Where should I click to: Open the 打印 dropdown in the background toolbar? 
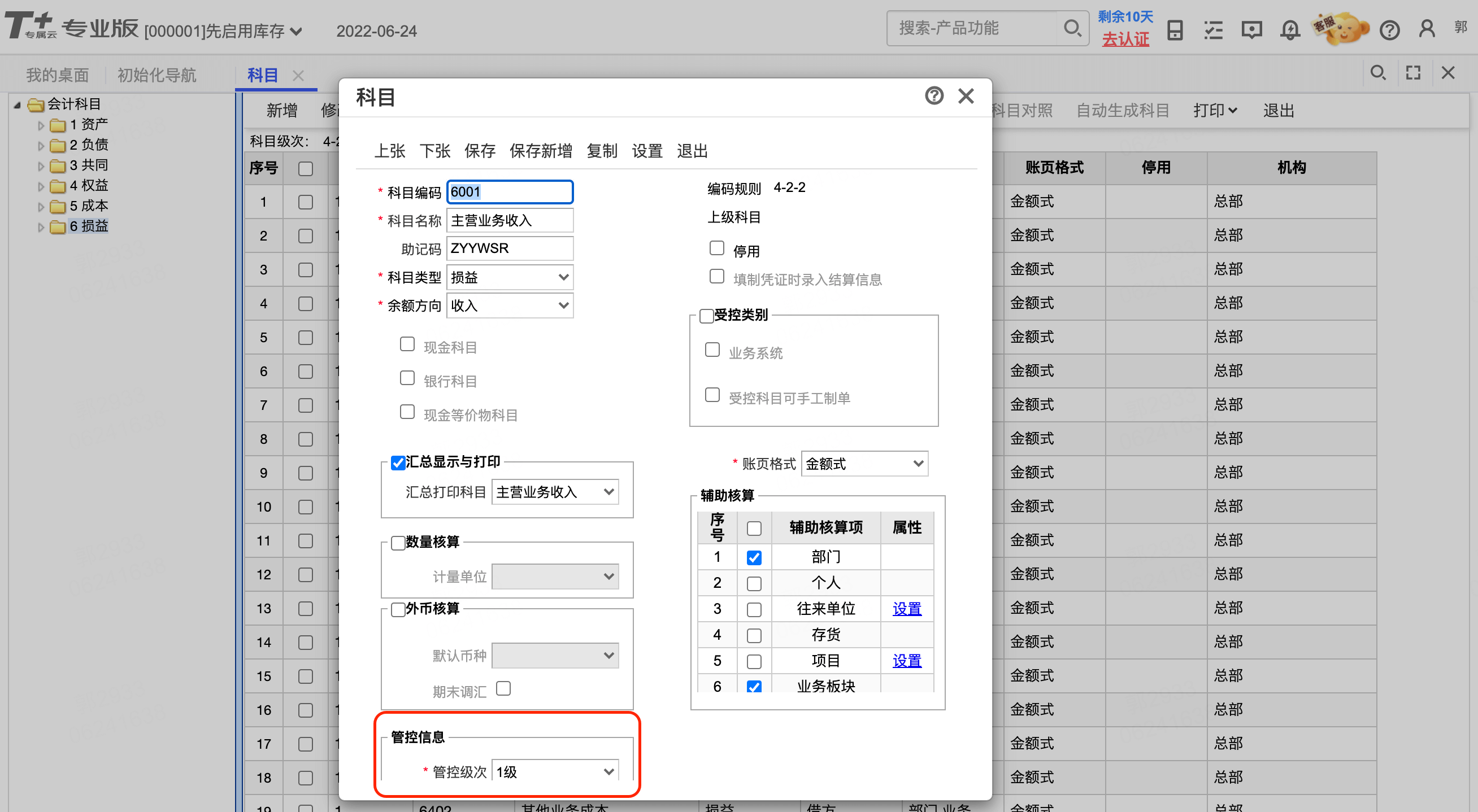(1215, 110)
